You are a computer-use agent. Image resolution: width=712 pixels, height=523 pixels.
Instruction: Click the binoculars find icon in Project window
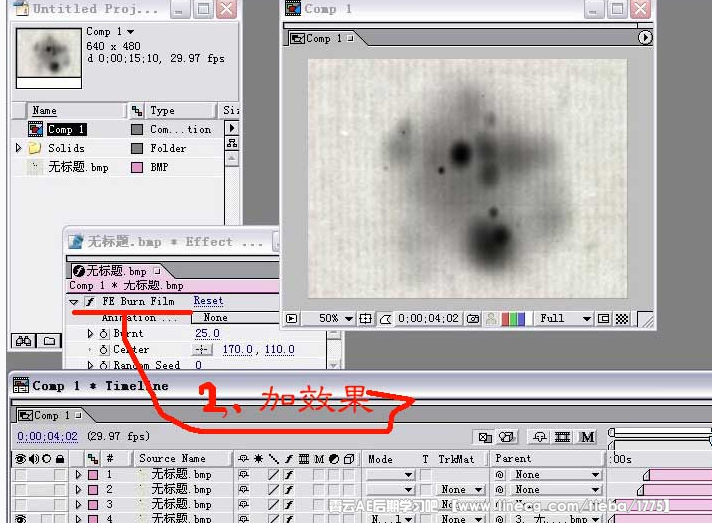point(24,340)
